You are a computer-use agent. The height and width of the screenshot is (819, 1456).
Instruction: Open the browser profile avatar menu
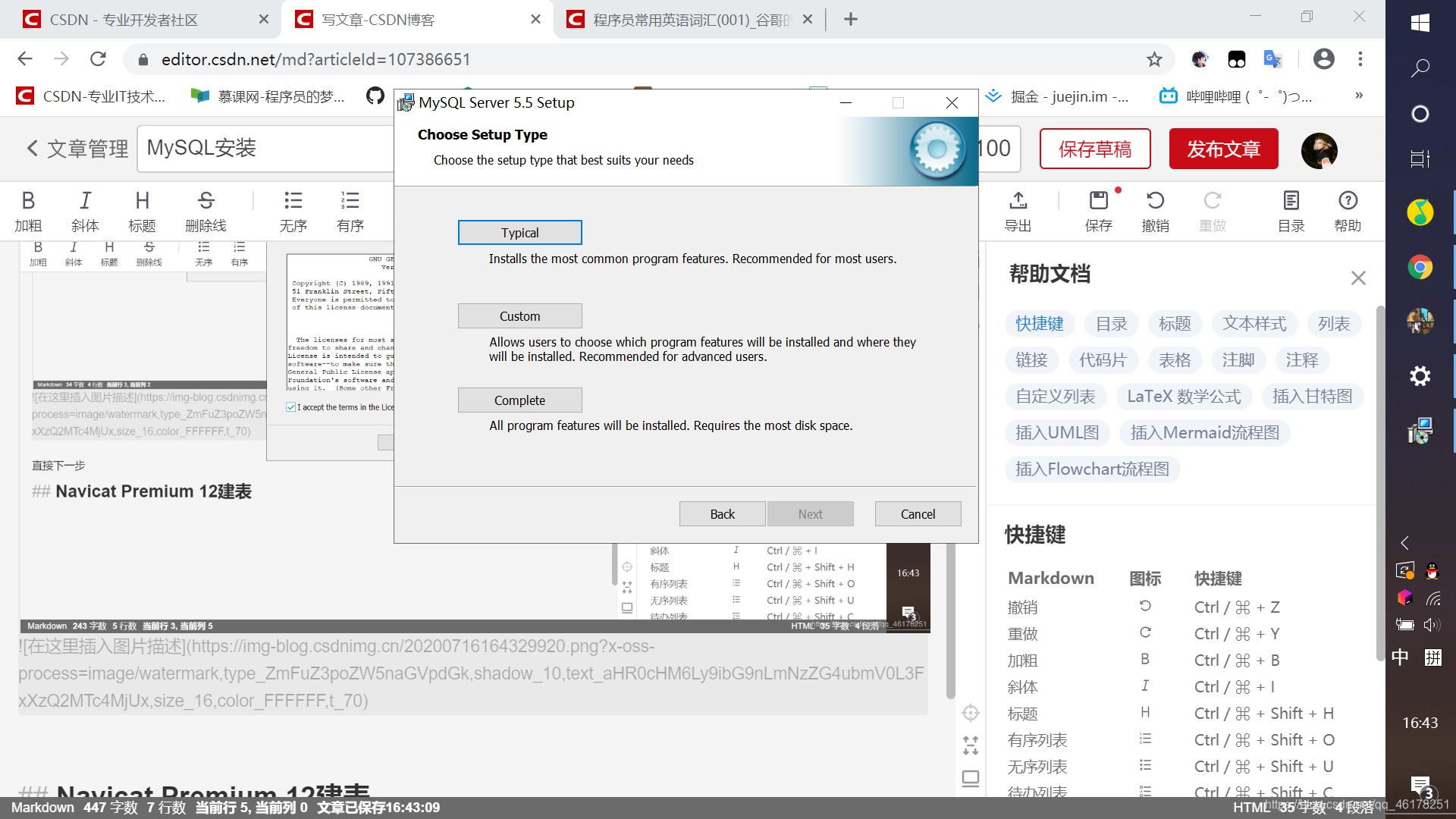tap(1324, 59)
